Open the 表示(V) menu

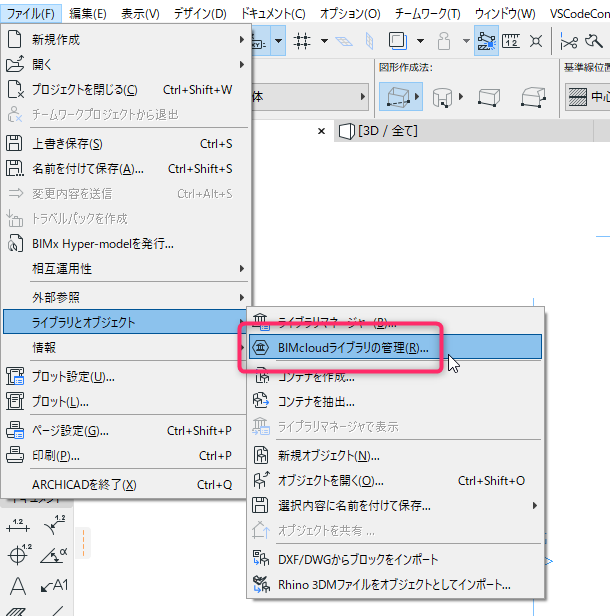140,14
